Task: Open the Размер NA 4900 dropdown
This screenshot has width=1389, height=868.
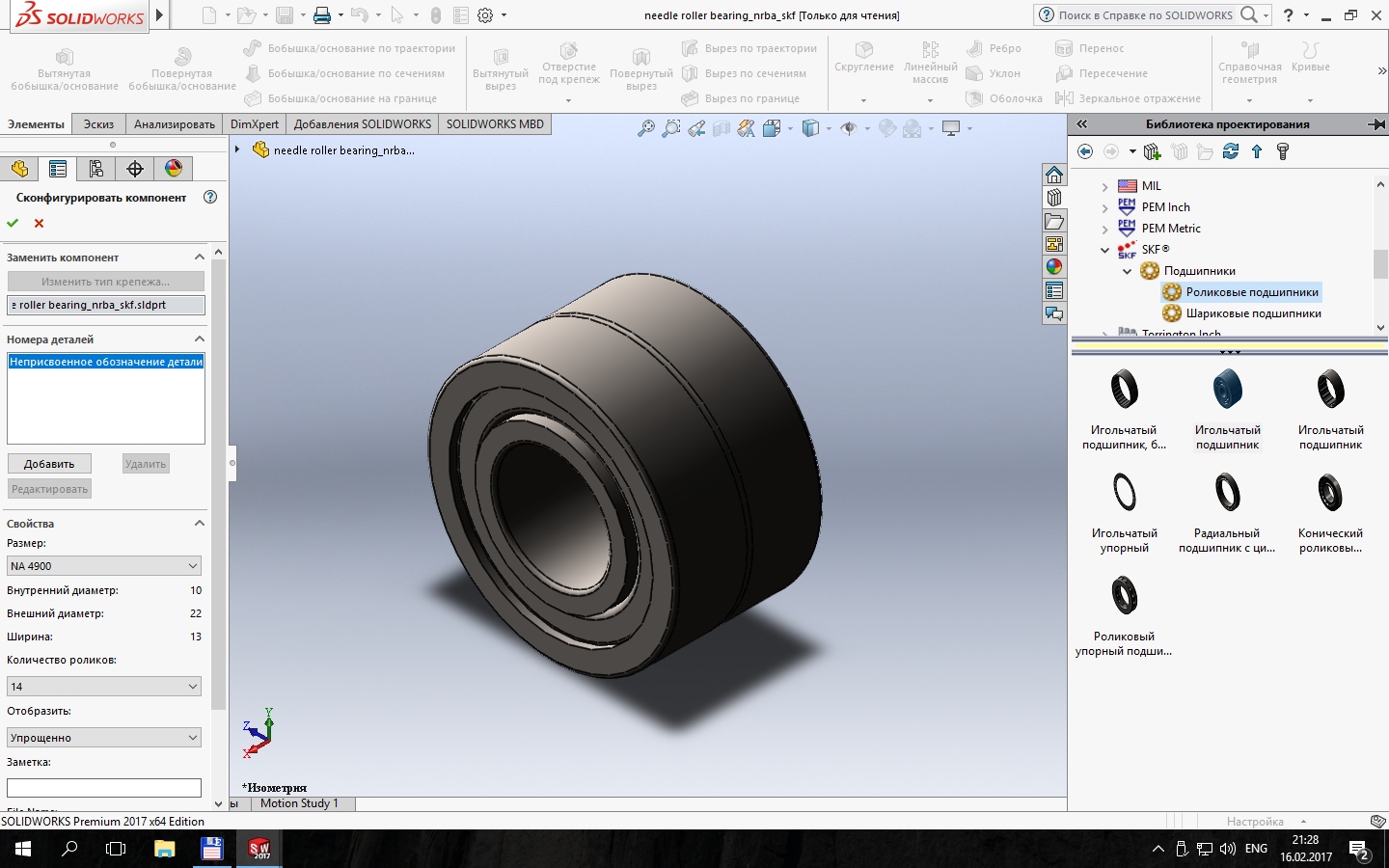Action: coord(104,566)
